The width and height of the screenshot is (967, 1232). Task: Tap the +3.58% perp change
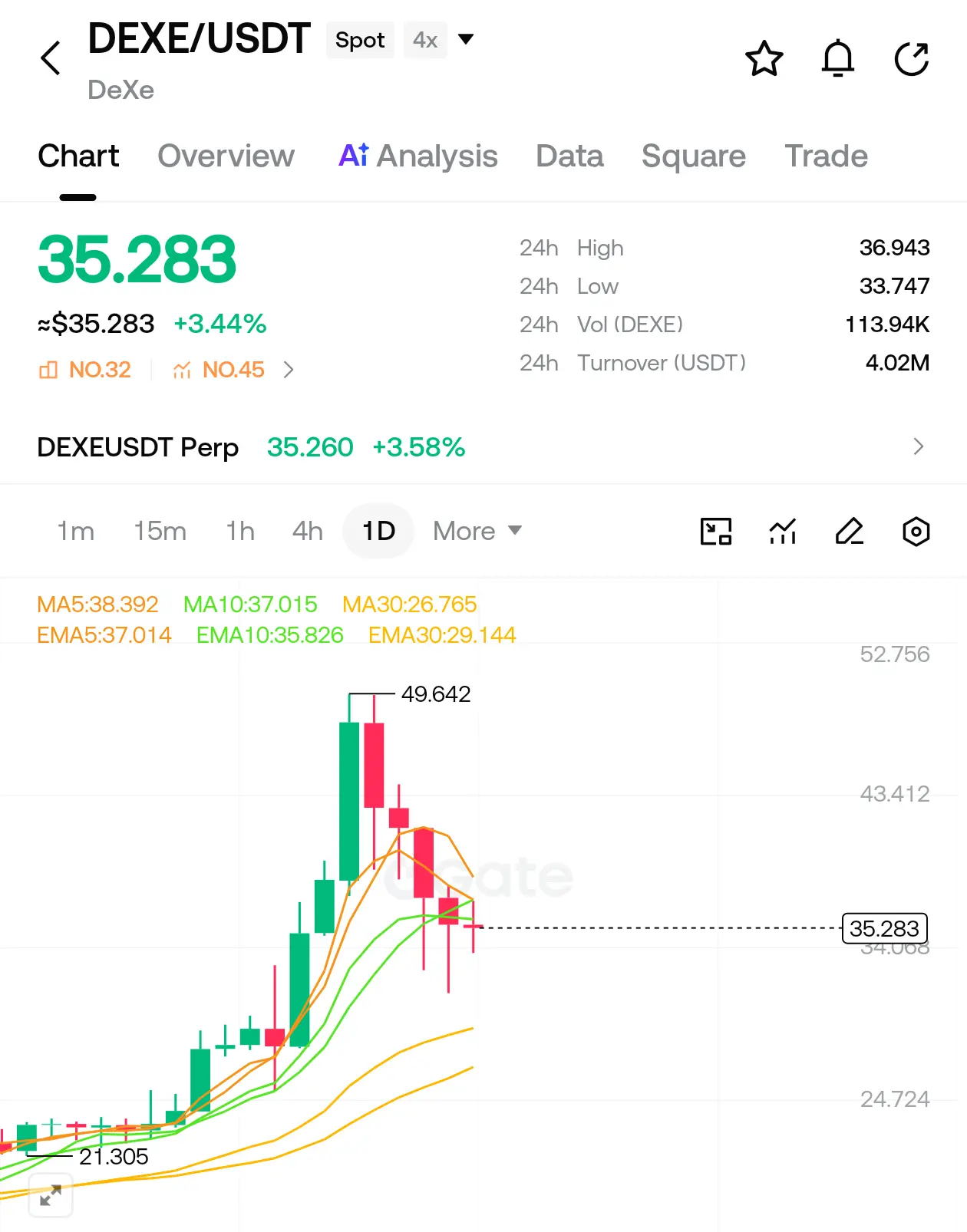(x=419, y=446)
